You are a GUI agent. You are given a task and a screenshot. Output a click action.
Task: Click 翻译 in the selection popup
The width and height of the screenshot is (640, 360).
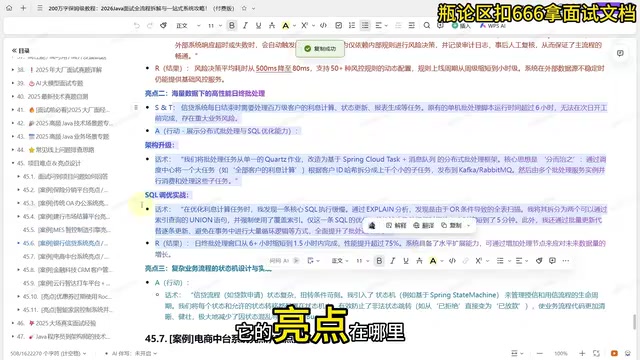click(x=424, y=225)
